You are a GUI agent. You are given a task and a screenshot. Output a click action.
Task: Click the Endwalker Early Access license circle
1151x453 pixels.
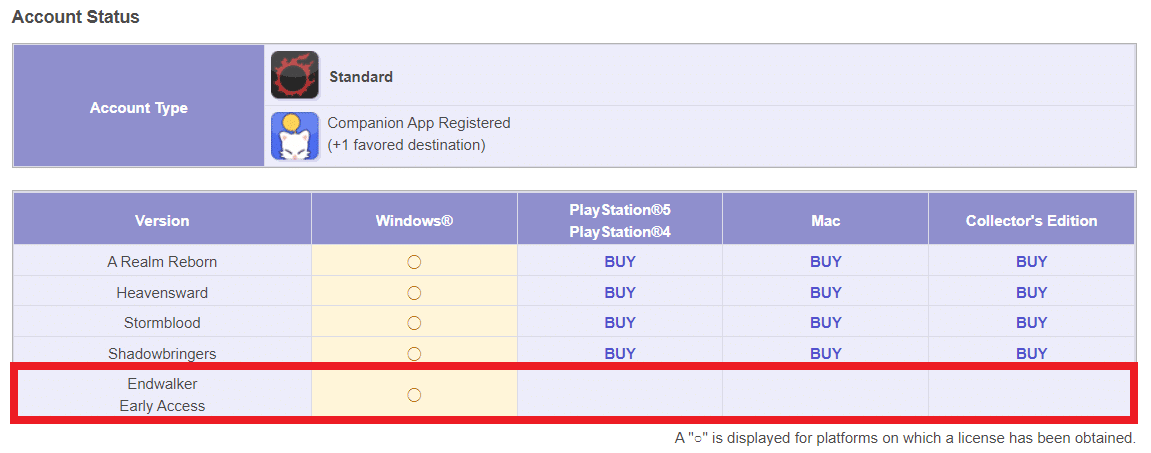[x=414, y=395]
